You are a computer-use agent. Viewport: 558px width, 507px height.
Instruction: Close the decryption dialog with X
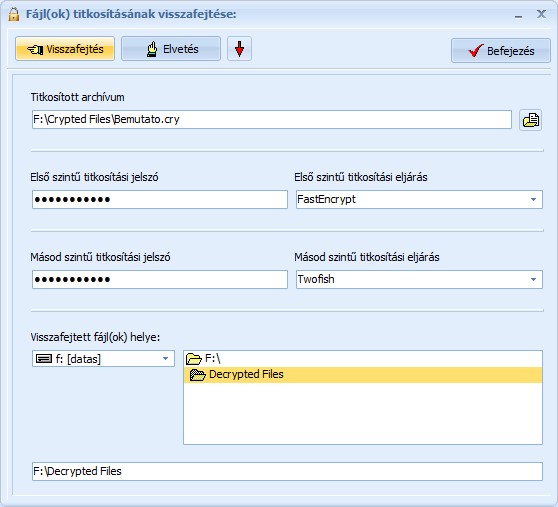pyautogui.click(x=541, y=14)
